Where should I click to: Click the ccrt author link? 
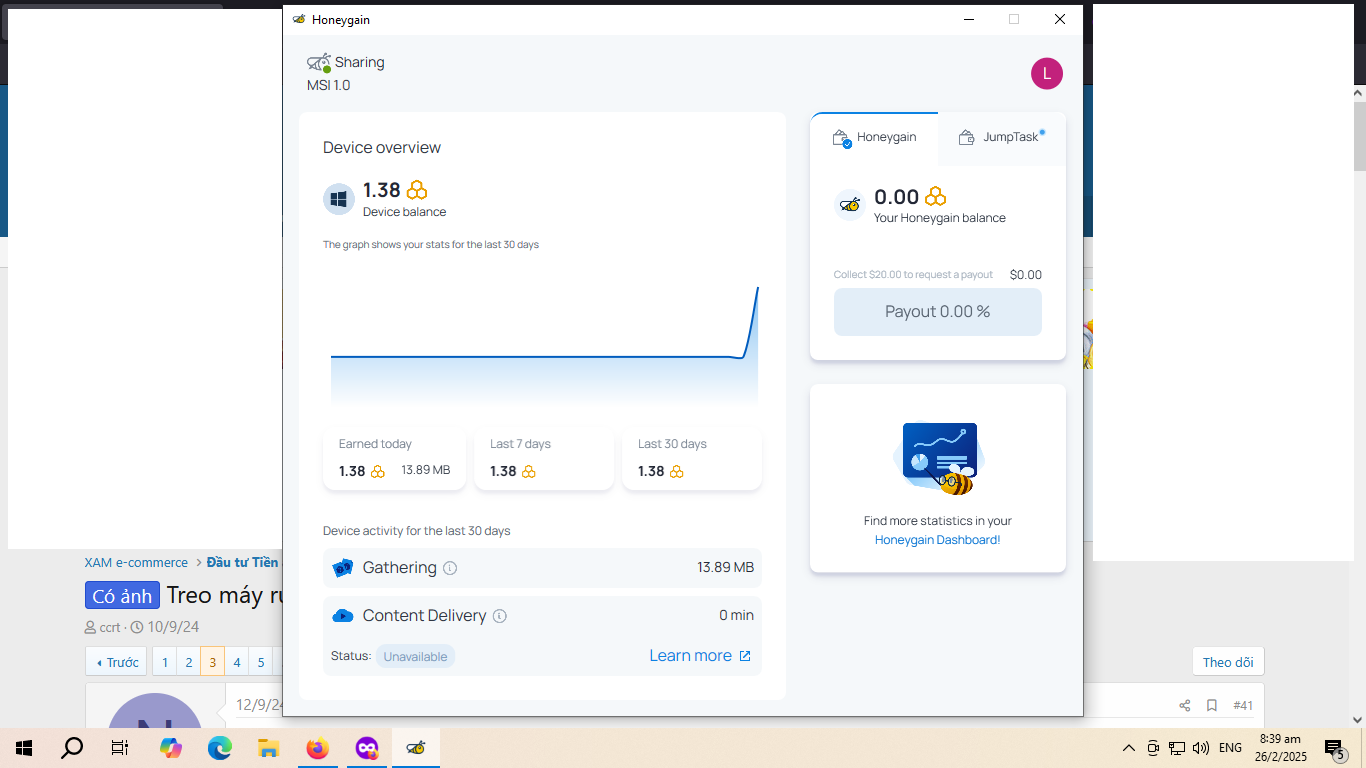(x=110, y=628)
